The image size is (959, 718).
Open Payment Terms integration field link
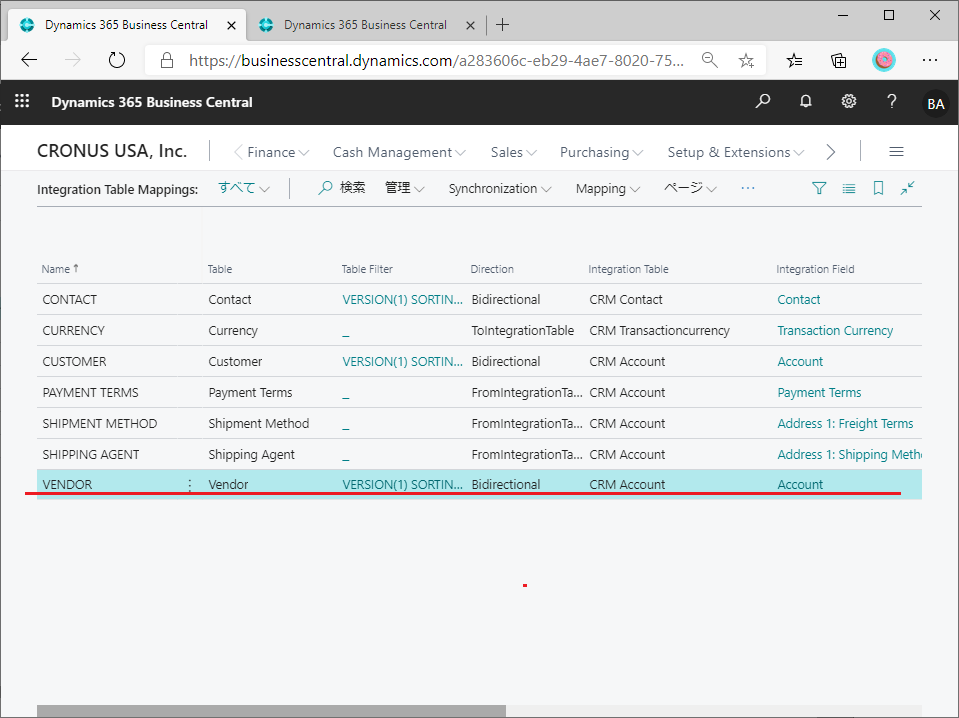pyautogui.click(x=819, y=393)
